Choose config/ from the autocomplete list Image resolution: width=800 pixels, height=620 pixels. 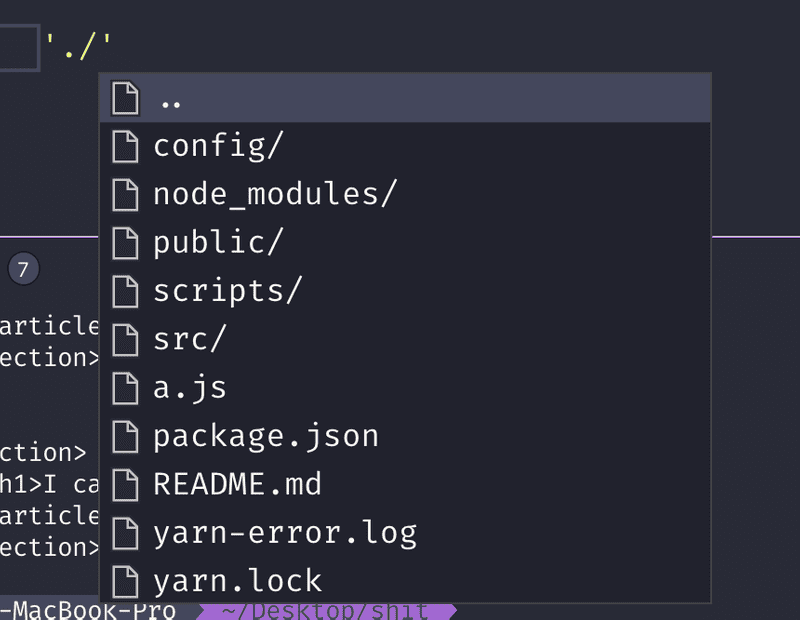click(219, 146)
